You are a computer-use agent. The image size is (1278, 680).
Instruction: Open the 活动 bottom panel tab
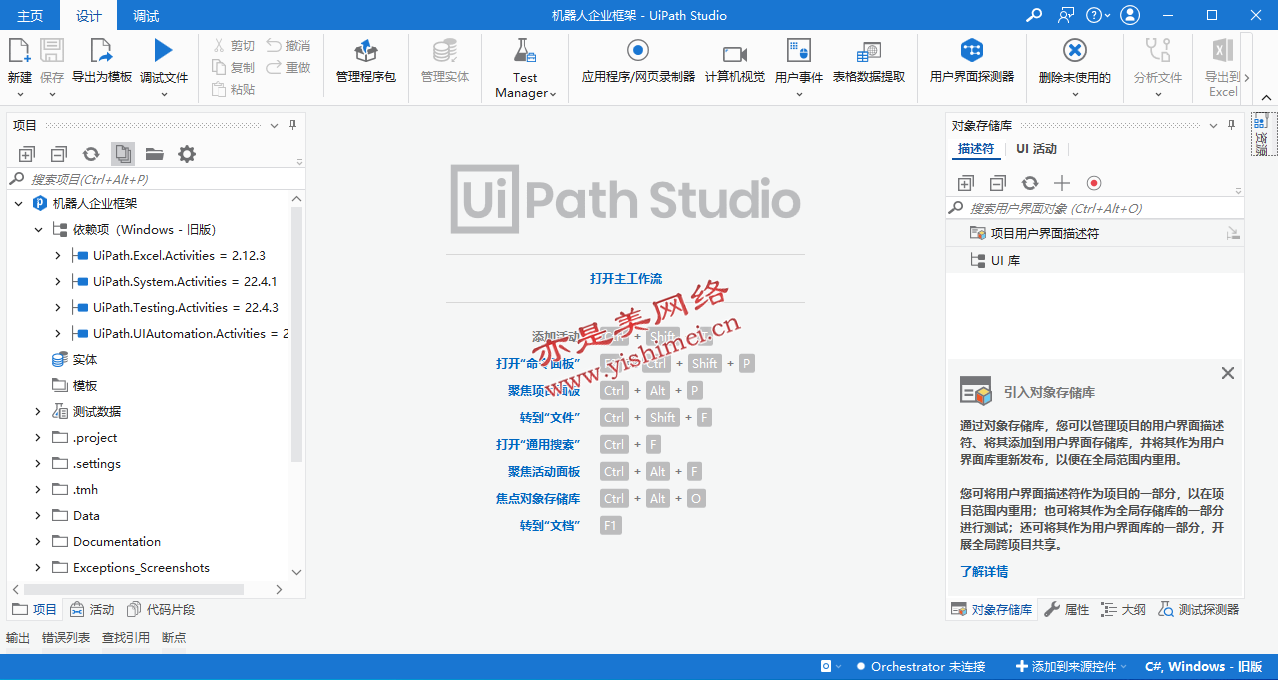click(92, 609)
